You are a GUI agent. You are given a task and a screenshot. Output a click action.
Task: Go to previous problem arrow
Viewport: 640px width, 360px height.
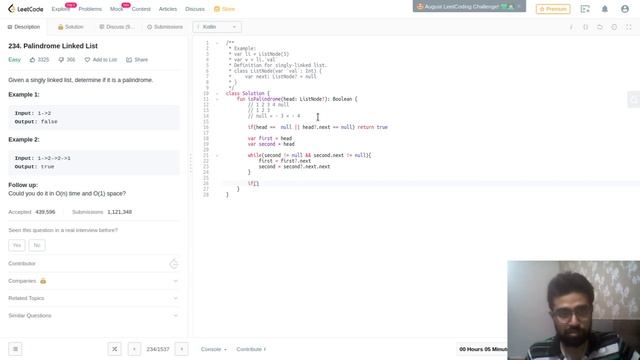(134, 349)
